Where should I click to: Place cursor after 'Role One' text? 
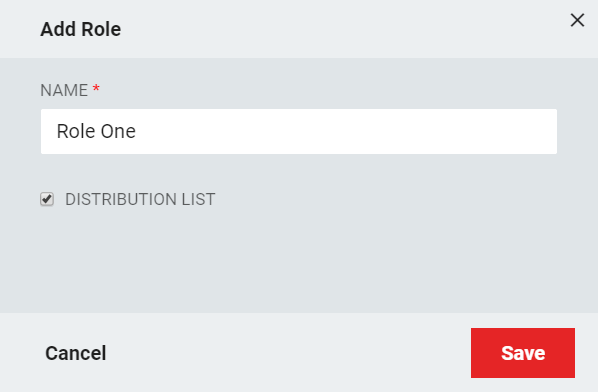[137, 132]
